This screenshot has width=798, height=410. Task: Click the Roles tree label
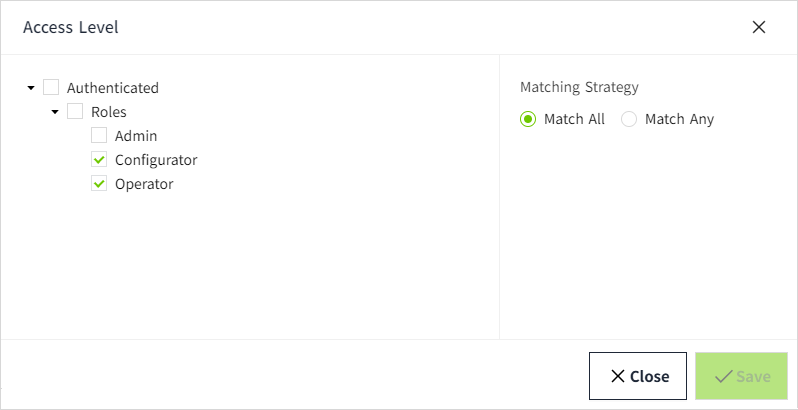tap(109, 112)
